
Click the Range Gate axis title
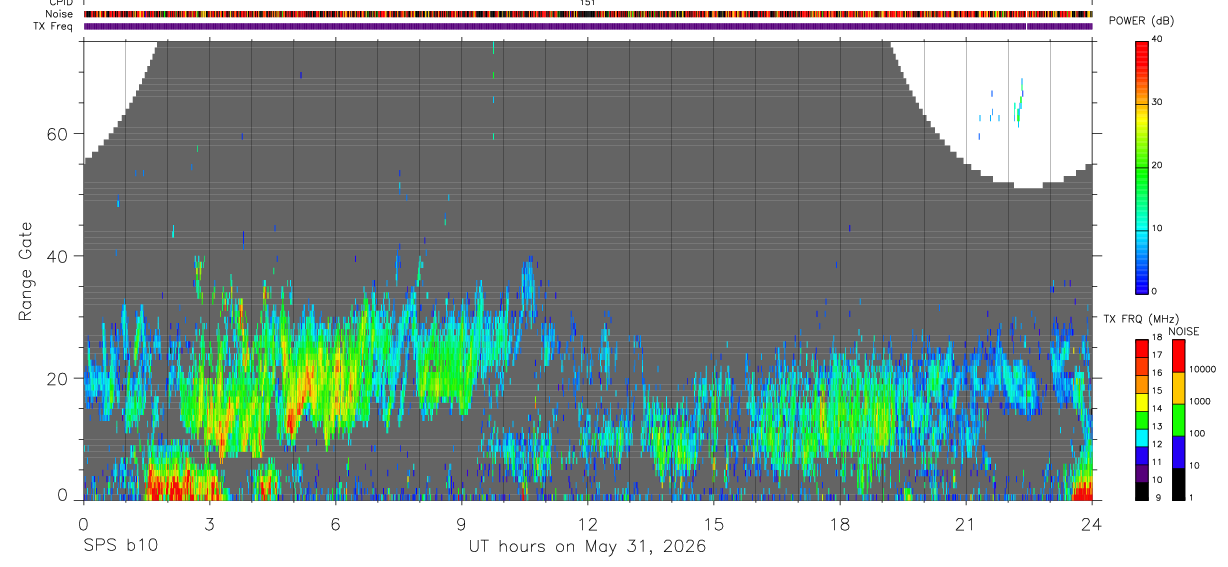[25, 271]
